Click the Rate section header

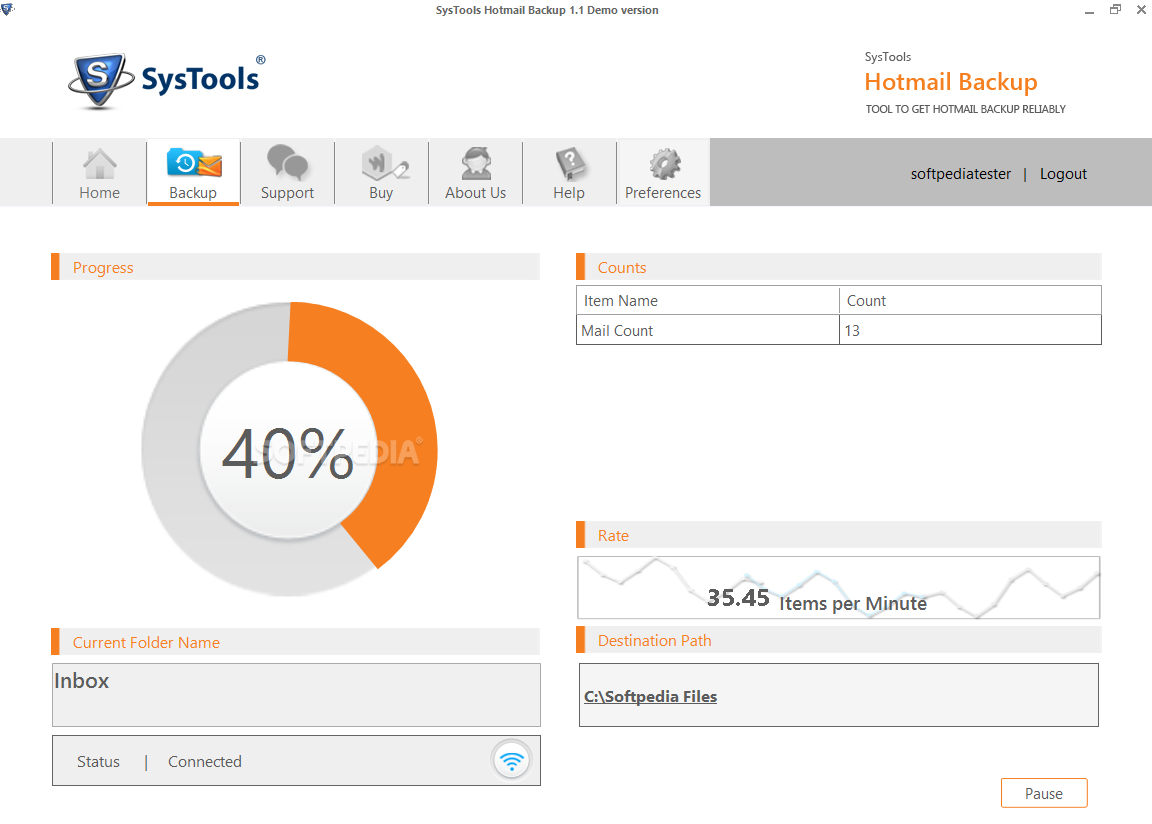[x=838, y=535]
